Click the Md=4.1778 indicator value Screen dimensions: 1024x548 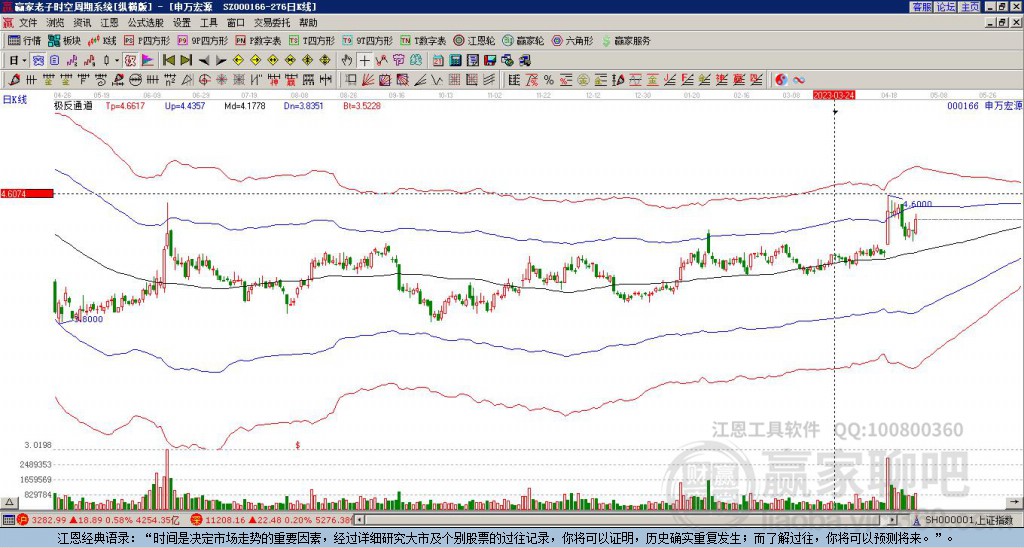coord(245,105)
